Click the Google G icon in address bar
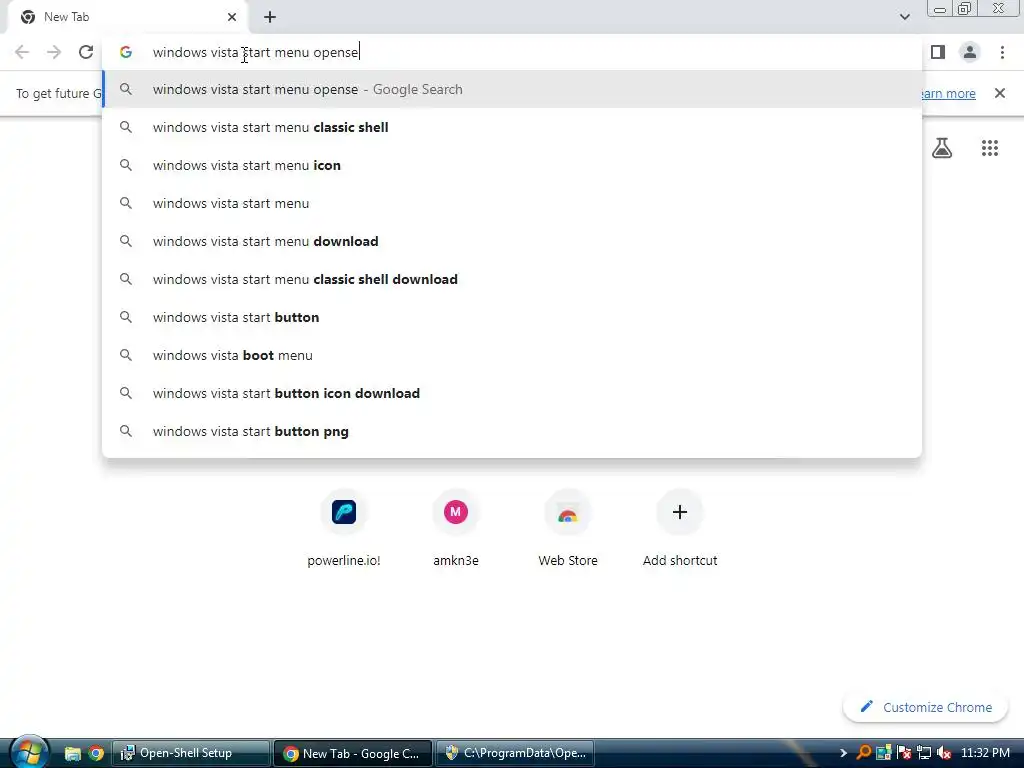This screenshot has height=768, width=1024. (126, 52)
